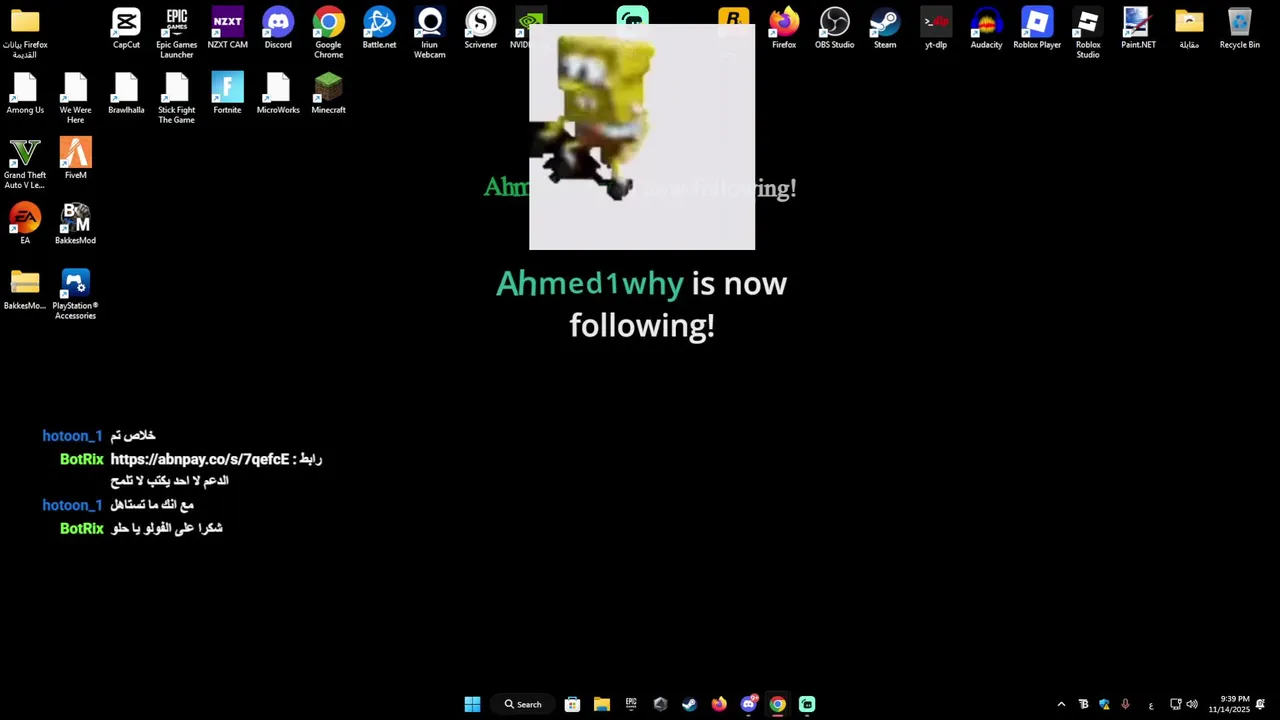Screen dimensions: 1280x720
Task: Select the Paint.NET desktop shortcut
Action: 1138,29
